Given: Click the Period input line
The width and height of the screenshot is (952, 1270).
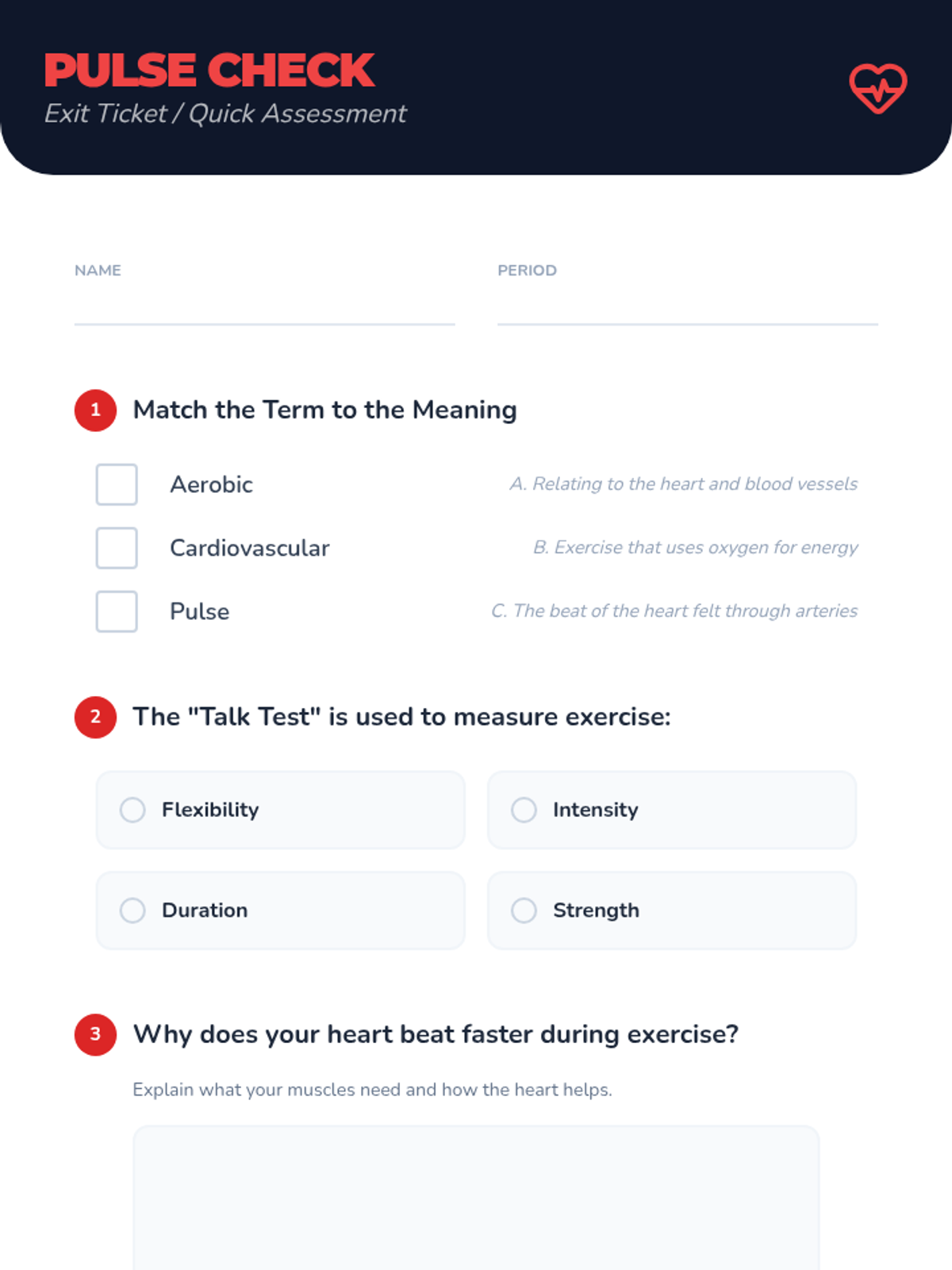Looking at the screenshot, I should pos(687,310).
